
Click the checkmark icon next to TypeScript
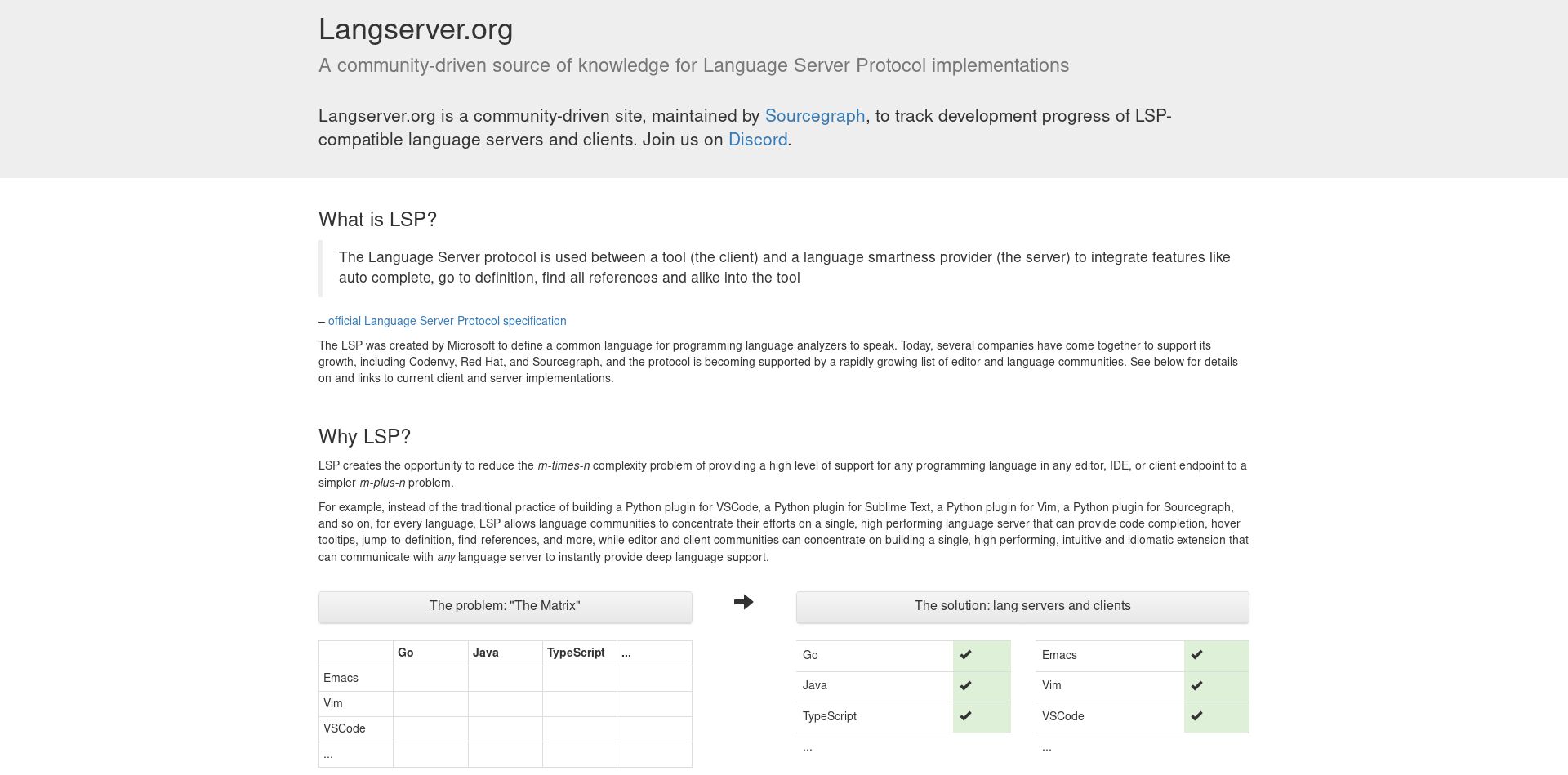pos(967,716)
